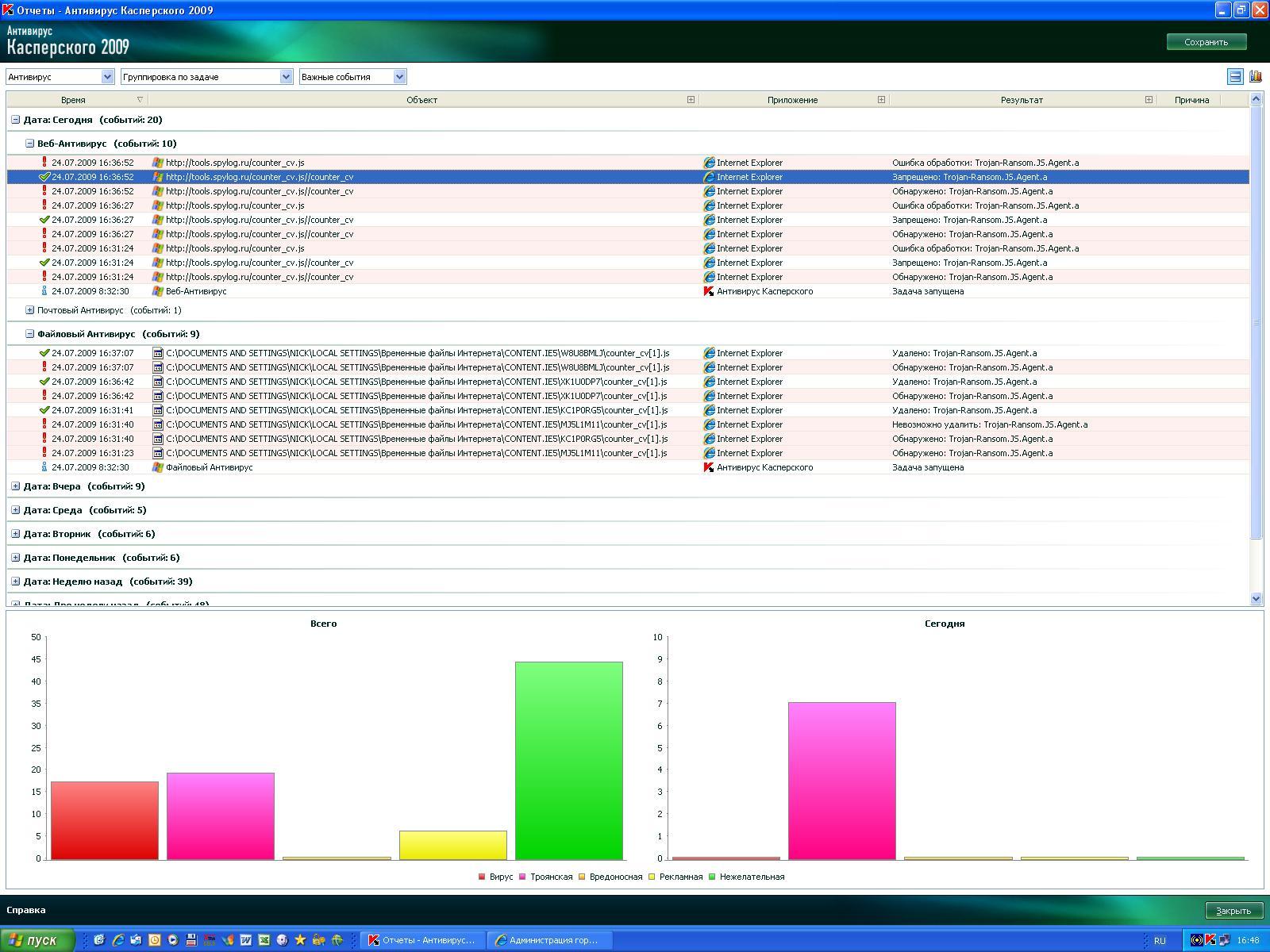Expand plus box in Объект column header
Viewport: 1270px width, 952px height.
point(691,100)
